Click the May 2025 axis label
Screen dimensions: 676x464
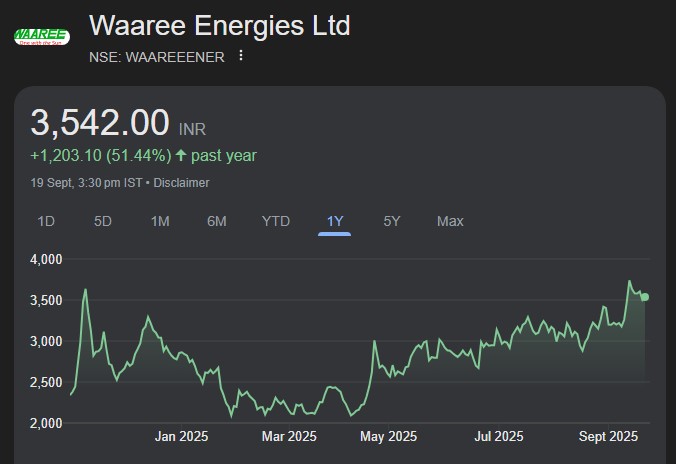388,436
